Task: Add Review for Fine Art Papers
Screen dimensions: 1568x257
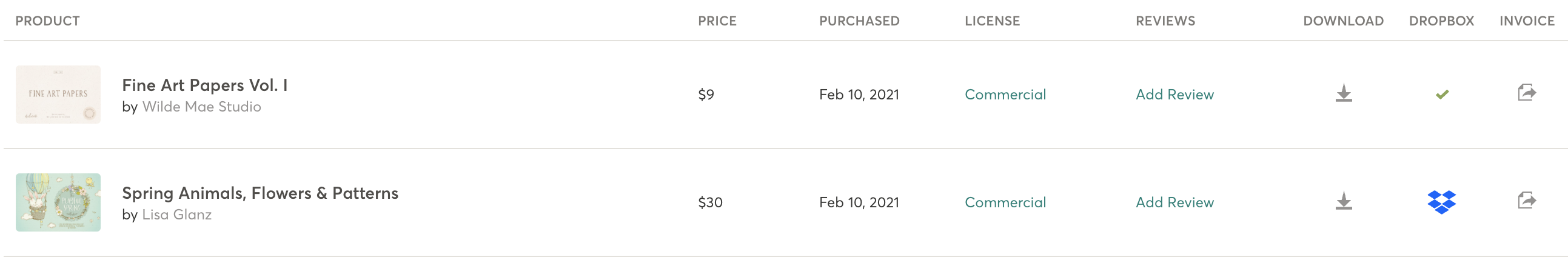Action: (1174, 95)
